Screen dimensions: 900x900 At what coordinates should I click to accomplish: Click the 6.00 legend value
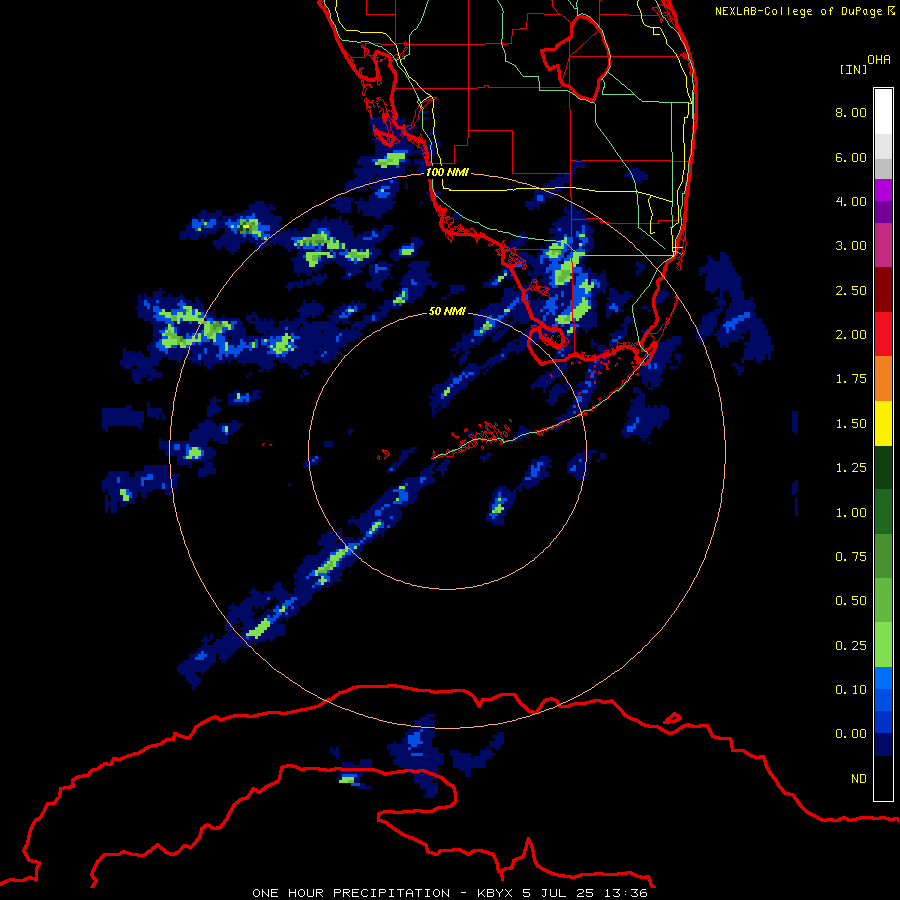point(851,157)
